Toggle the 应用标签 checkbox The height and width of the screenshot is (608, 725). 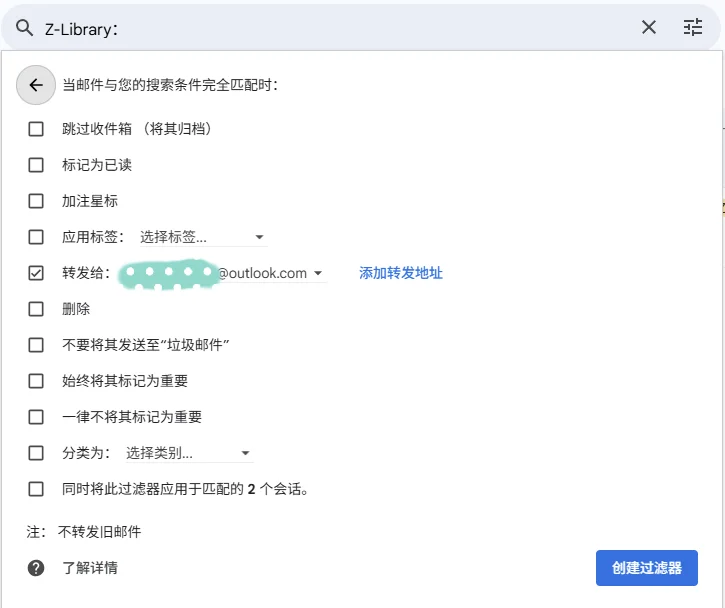tap(36, 237)
